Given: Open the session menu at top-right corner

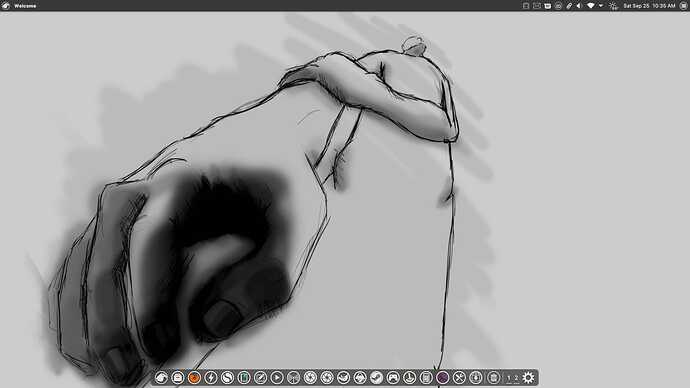Looking at the screenshot, I should click(683, 6).
